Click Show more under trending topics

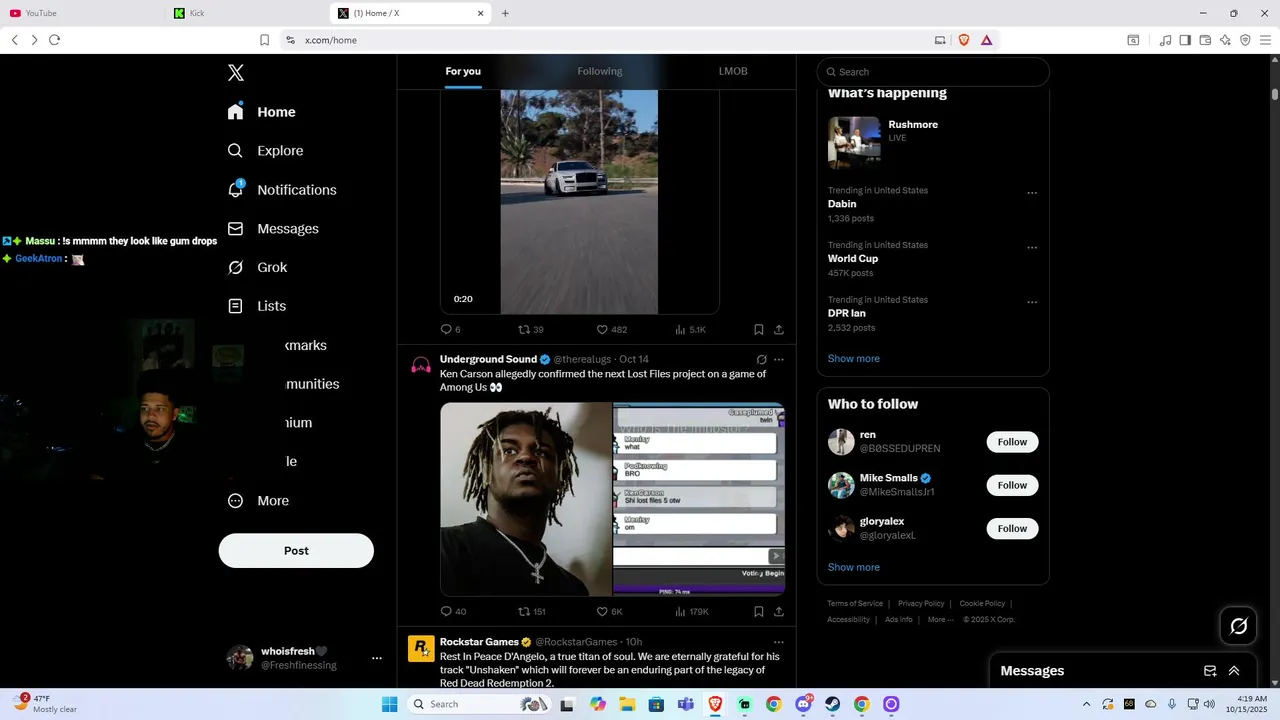(x=854, y=359)
